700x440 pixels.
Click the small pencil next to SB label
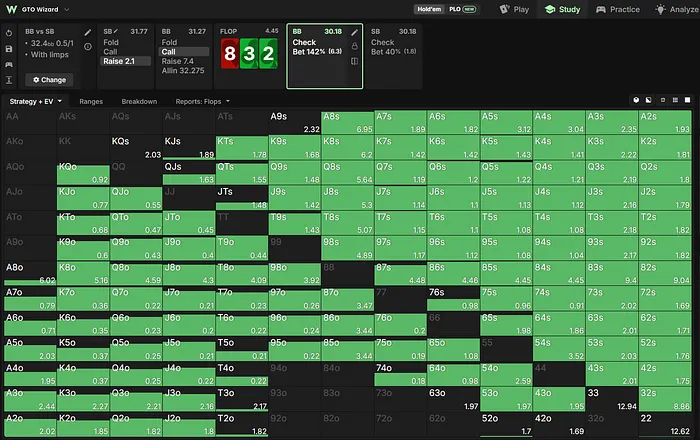pyautogui.click(x=116, y=31)
